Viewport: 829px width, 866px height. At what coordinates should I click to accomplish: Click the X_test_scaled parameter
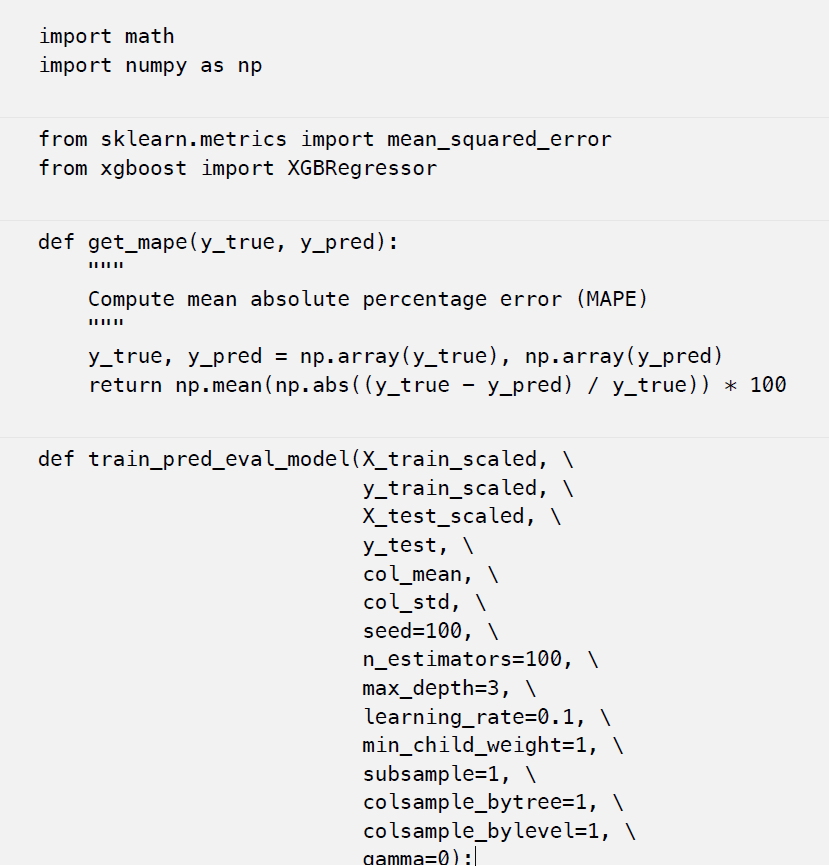tap(443, 516)
